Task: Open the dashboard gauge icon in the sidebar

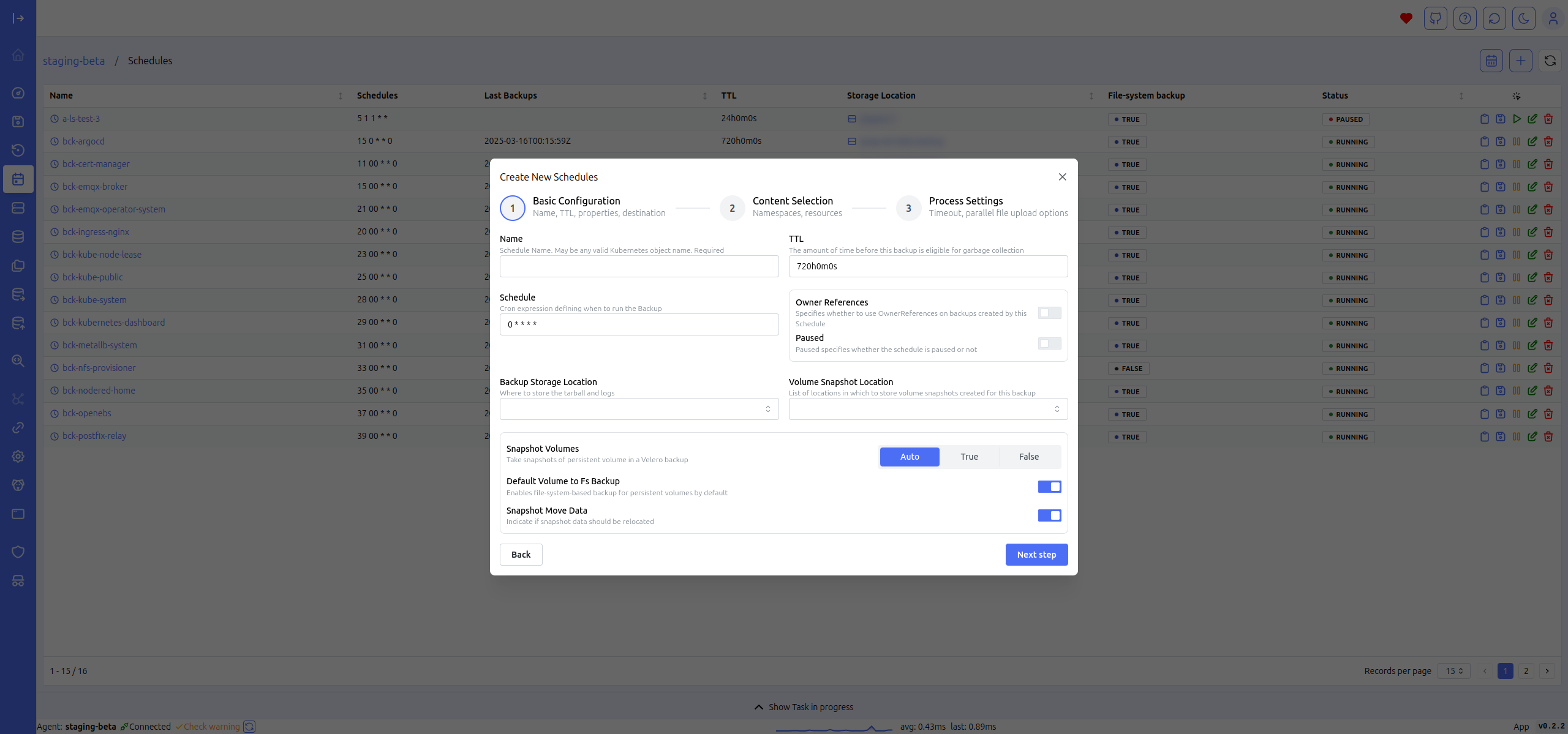Action: (18, 93)
